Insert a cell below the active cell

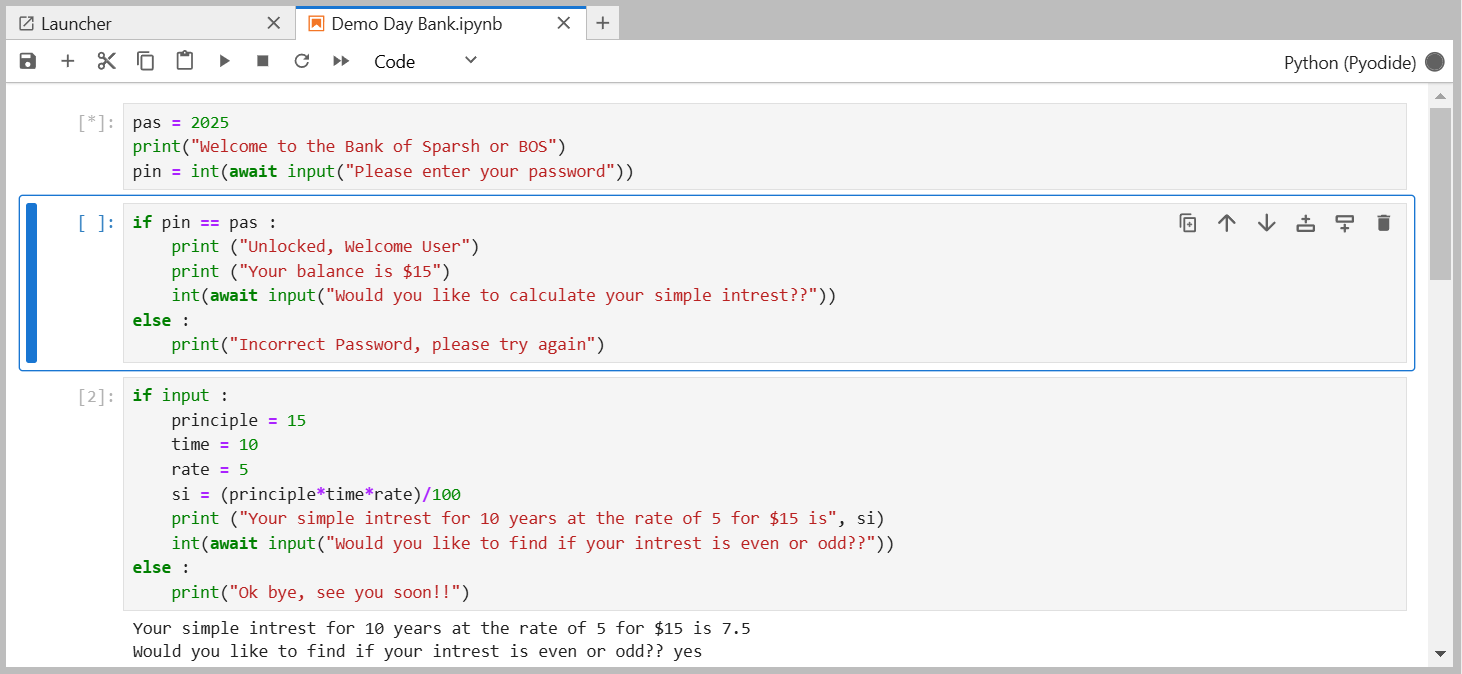pos(1344,223)
